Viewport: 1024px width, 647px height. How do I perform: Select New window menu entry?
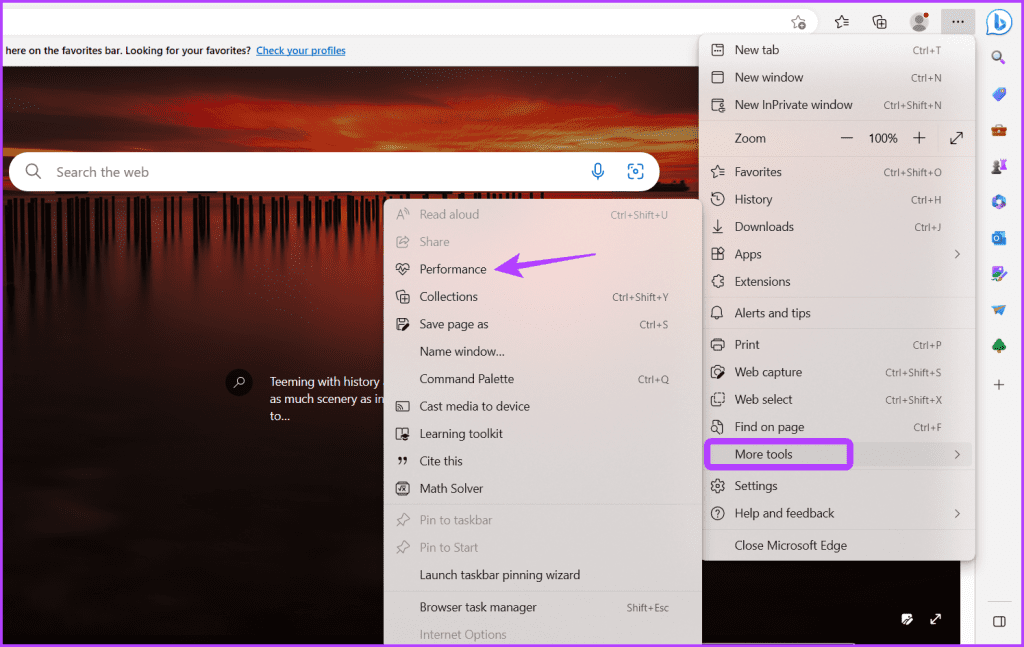(838, 77)
